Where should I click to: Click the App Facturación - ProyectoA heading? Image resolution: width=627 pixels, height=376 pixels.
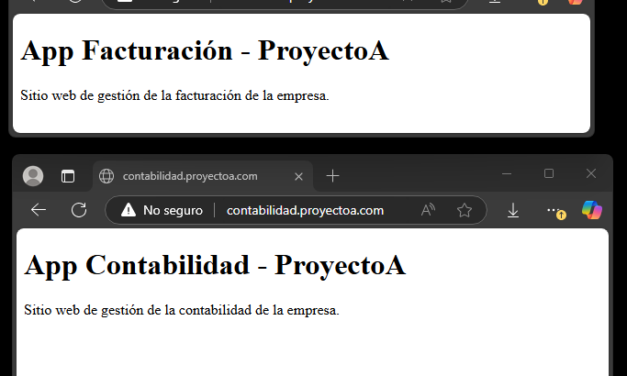pyautogui.click(x=205, y=51)
